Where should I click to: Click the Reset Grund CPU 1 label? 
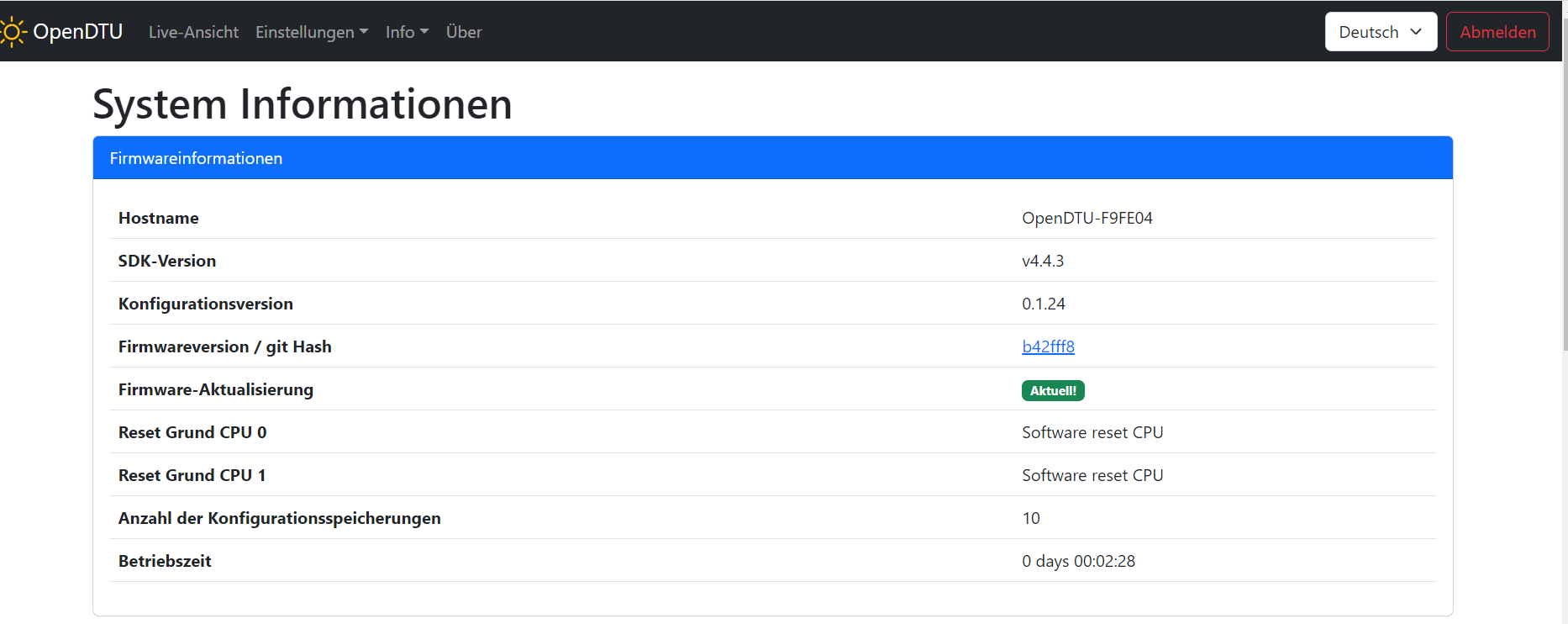pyautogui.click(x=192, y=475)
